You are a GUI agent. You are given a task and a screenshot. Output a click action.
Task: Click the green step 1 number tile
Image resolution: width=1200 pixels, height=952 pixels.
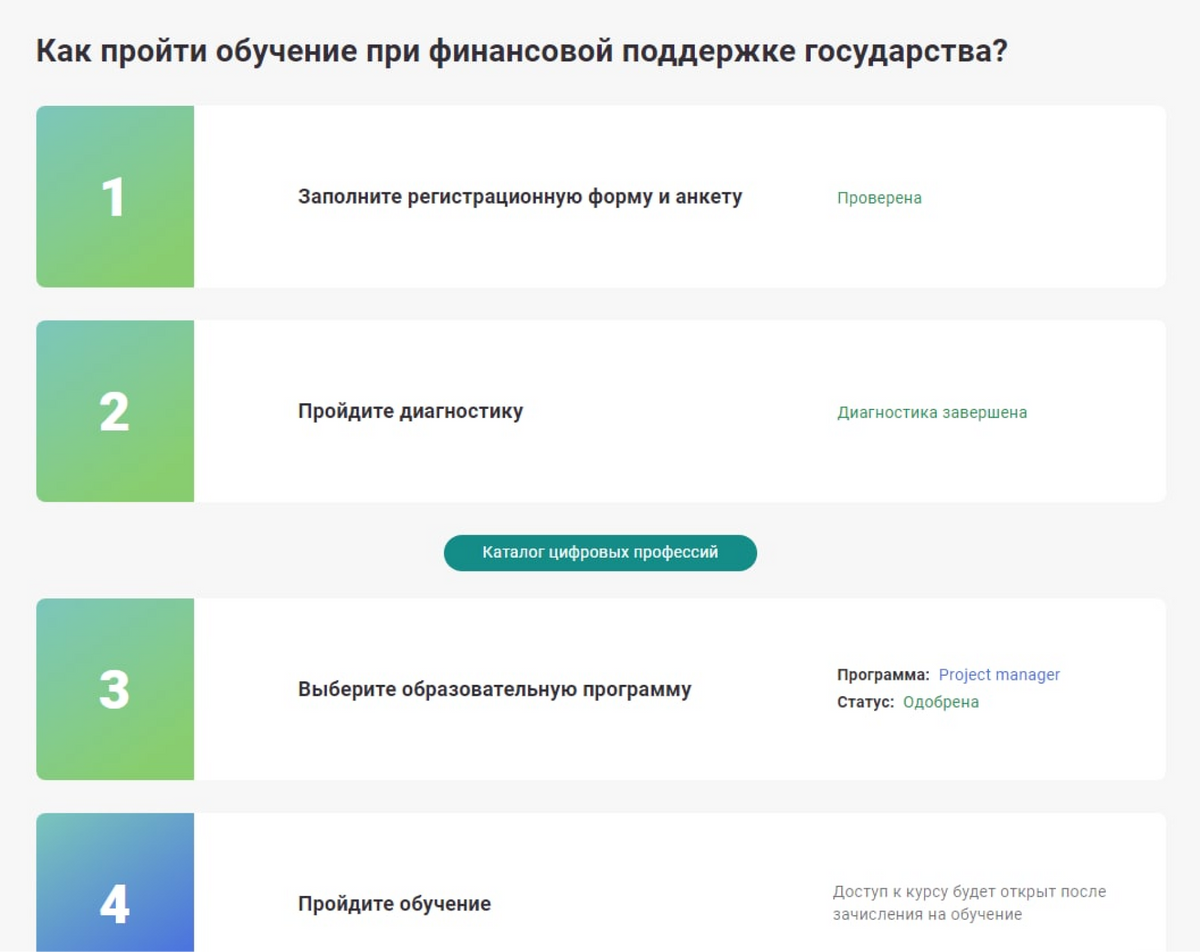click(x=115, y=197)
